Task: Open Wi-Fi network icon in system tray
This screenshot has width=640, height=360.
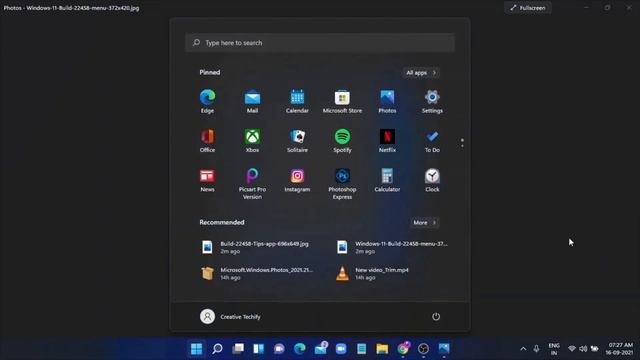Action: pos(572,349)
